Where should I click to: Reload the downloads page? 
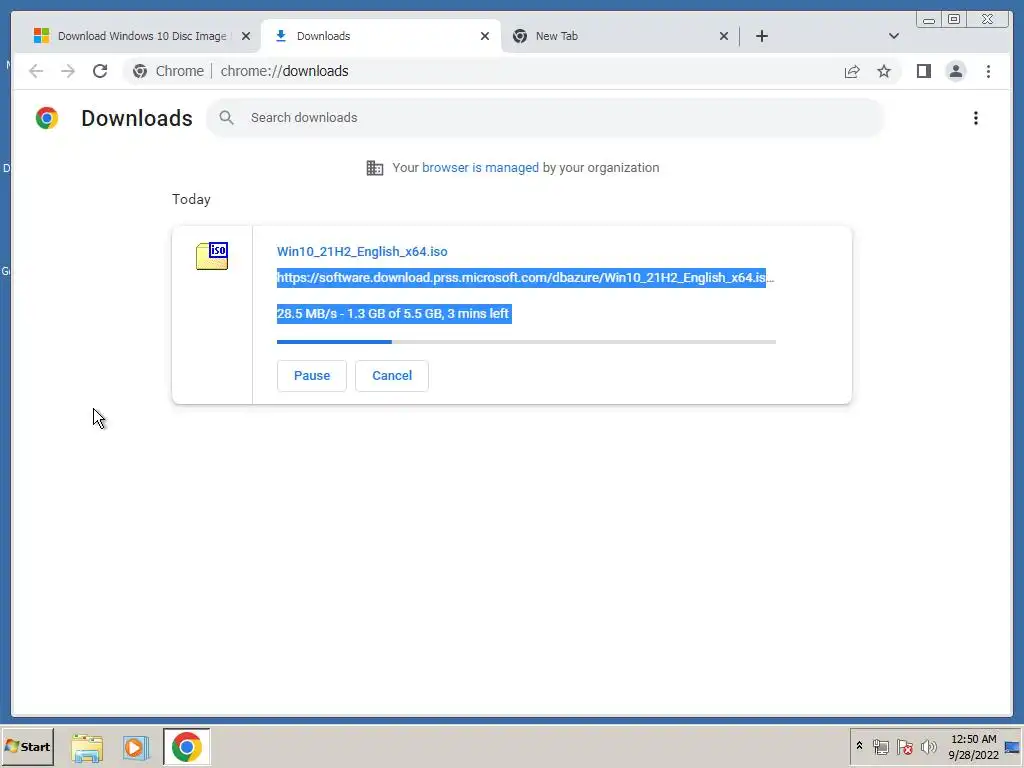click(100, 71)
